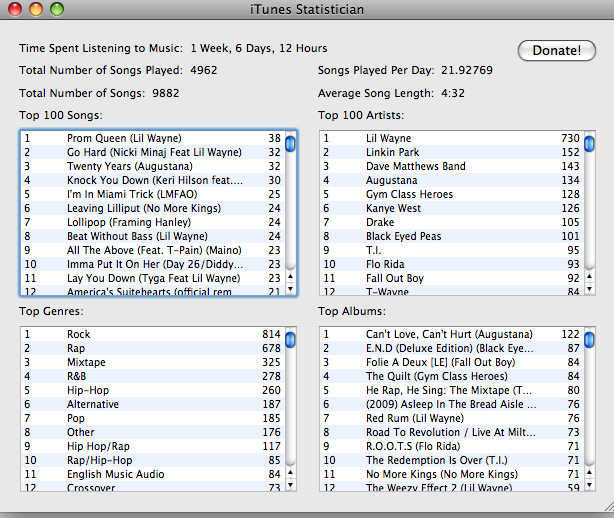
Task: Select He Rap, He Sing: The Mixtape album
Action: point(452,390)
